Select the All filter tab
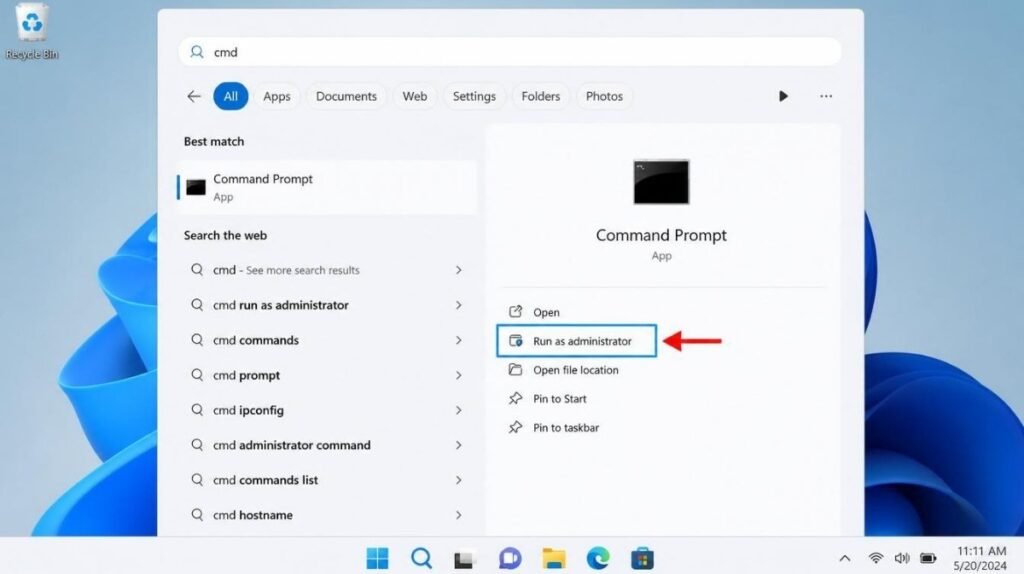Viewport: 1024px width, 574px height. click(x=231, y=97)
